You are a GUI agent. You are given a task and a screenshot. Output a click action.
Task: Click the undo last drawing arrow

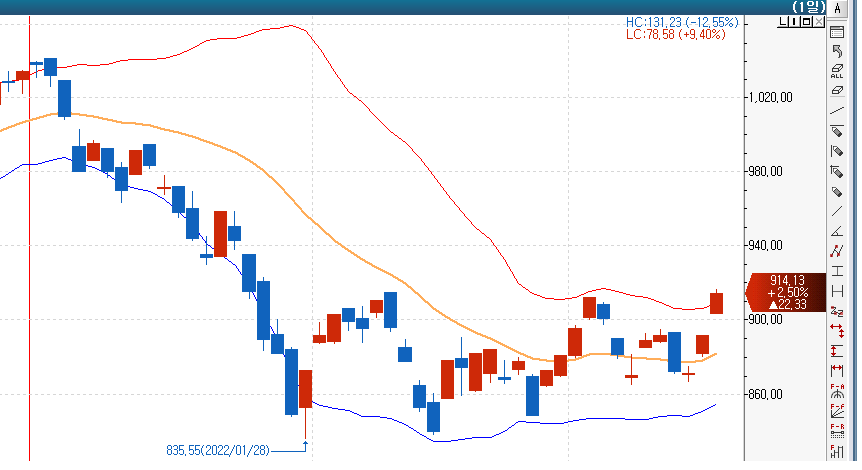(837, 51)
